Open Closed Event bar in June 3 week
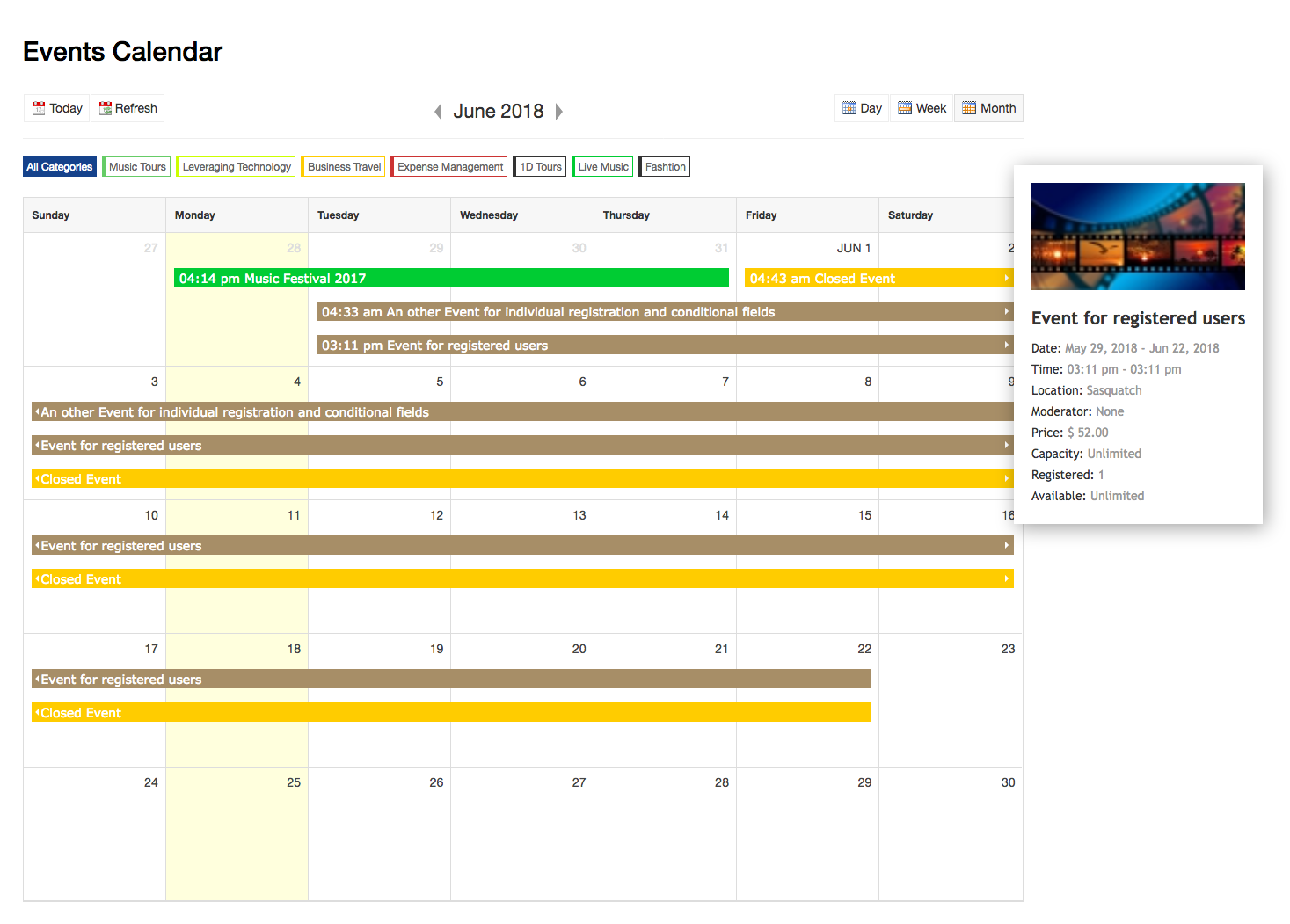Screen dimensions: 1290x924 click(522, 479)
